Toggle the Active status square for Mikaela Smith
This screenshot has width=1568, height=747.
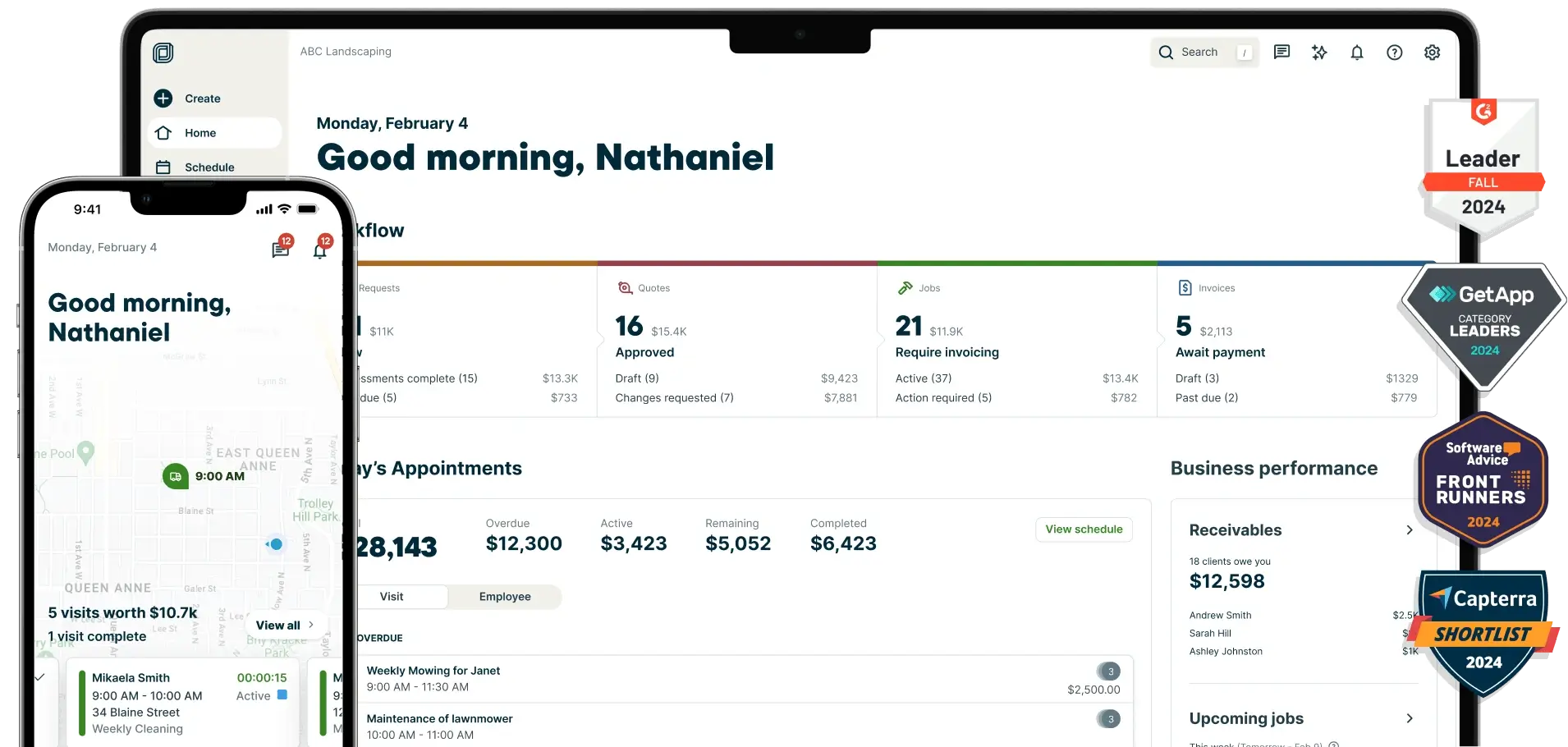282,694
